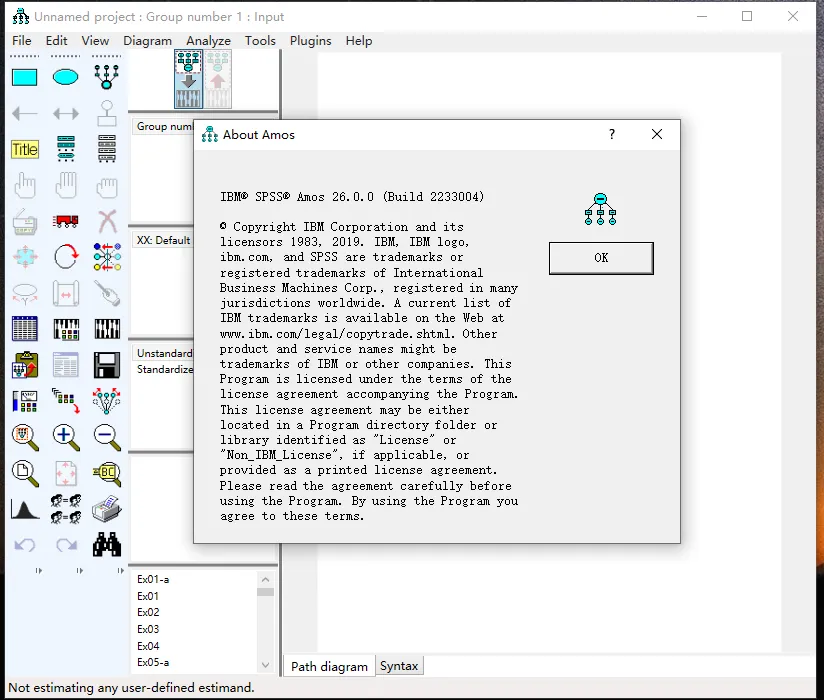This screenshot has width=824, height=700.
Task: Click the redo arrow tool
Action: [66, 545]
